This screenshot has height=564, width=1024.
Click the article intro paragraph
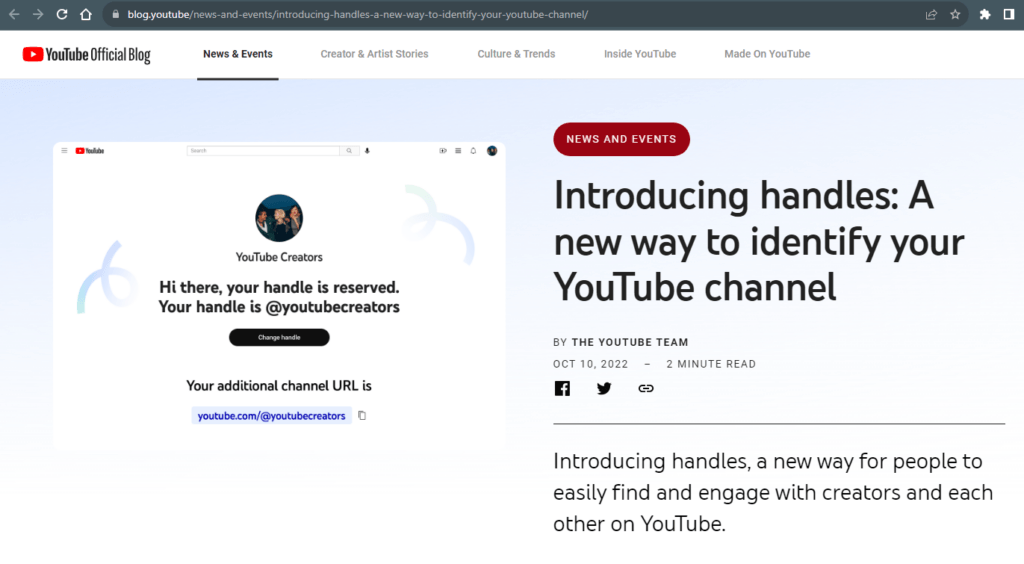coord(773,492)
